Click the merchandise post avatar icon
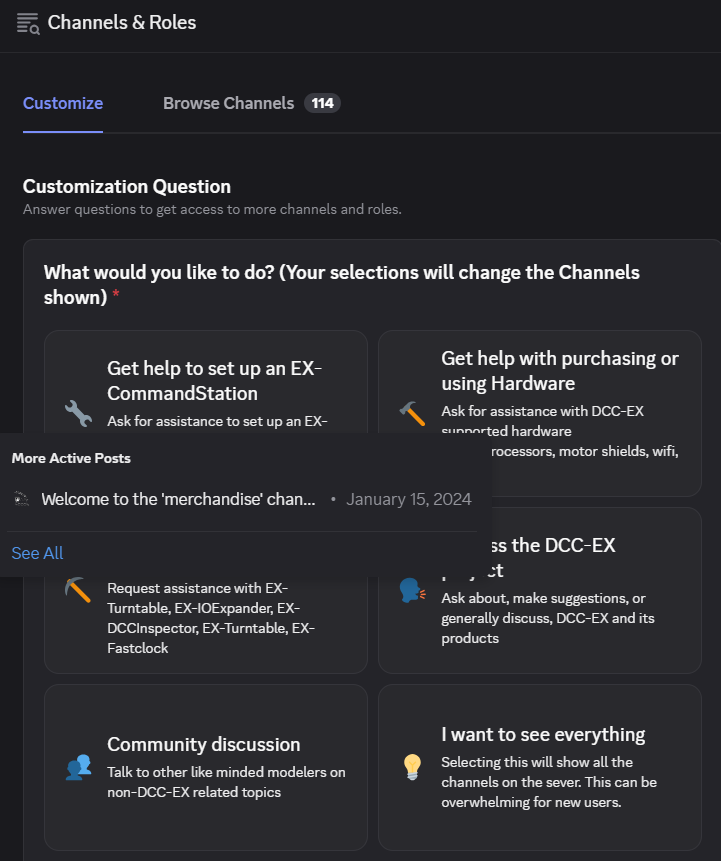Screen dimensions: 721x861 coord(21,499)
